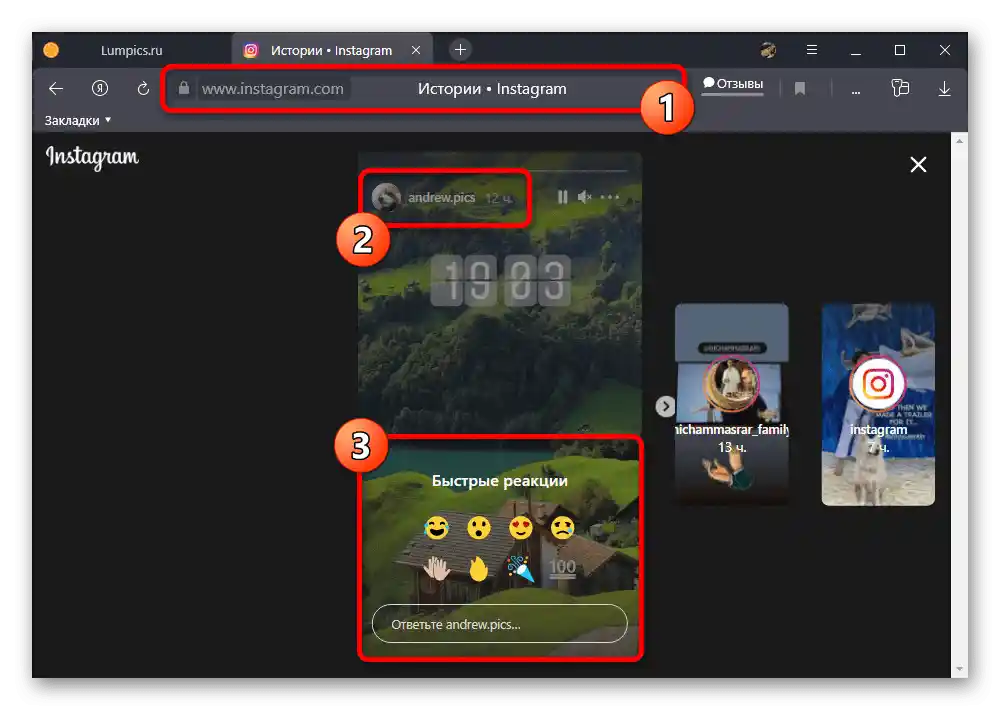
Task: Open the browser hamburger menu
Action: pos(812,50)
